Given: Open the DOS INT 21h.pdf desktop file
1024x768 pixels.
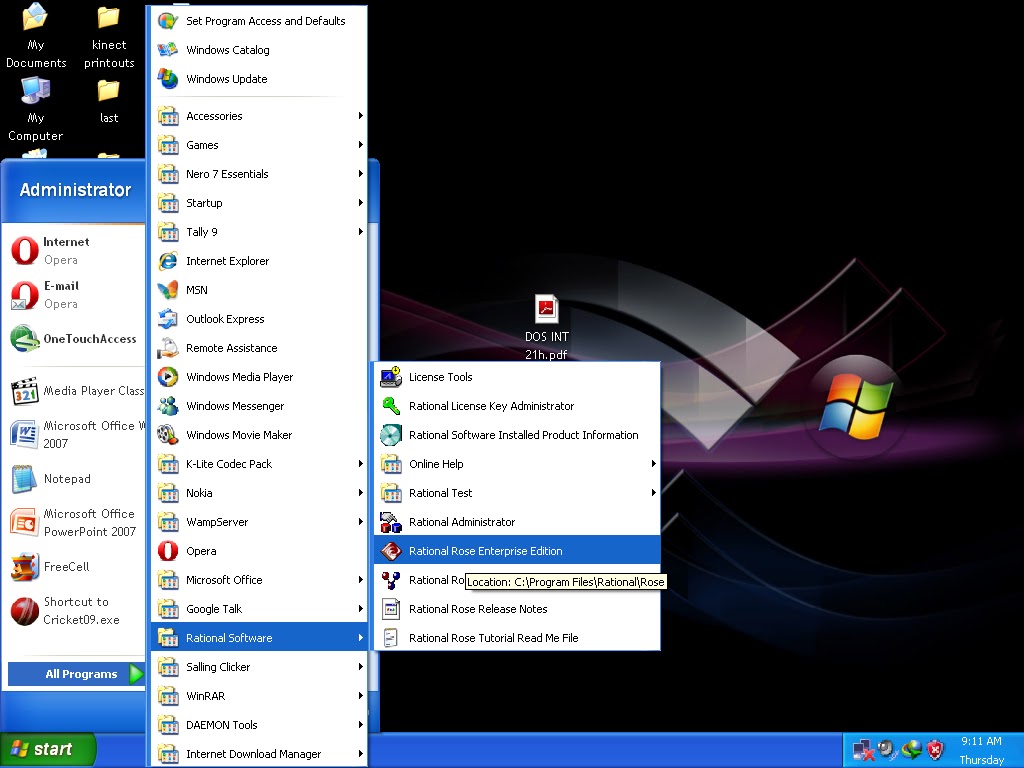Looking at the screenshot, I should click(547, 327).
